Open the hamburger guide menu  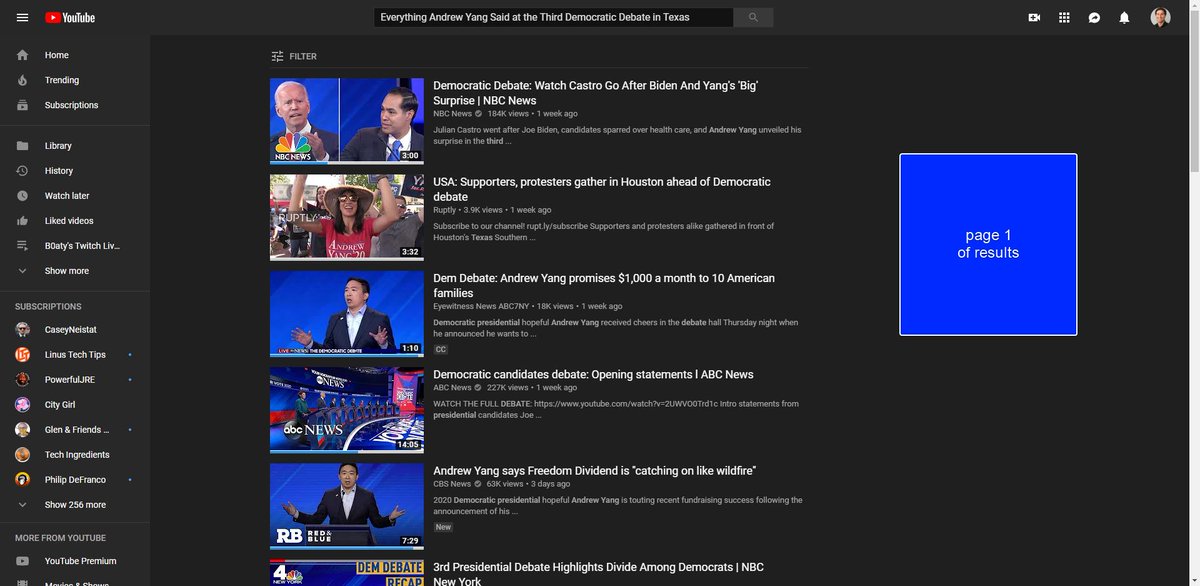click(22, 18)
